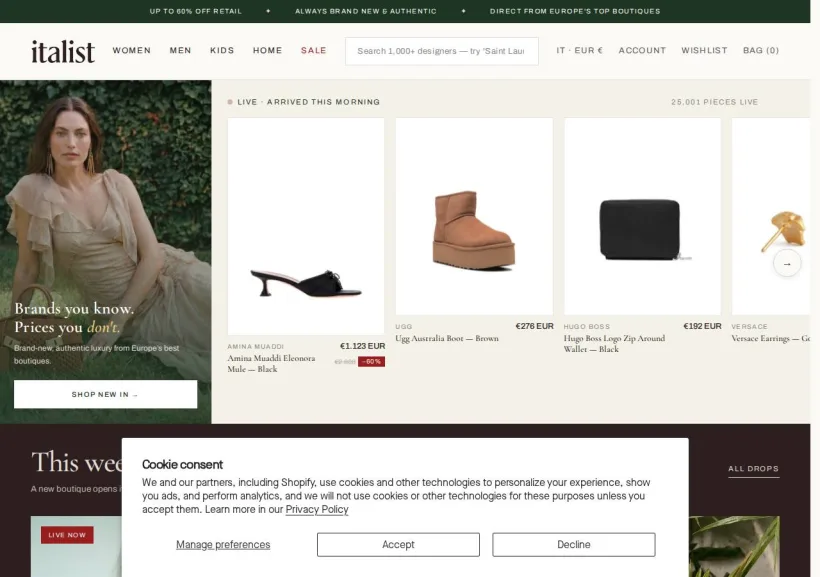
Task: Open the Kids category
Action: 222,50
